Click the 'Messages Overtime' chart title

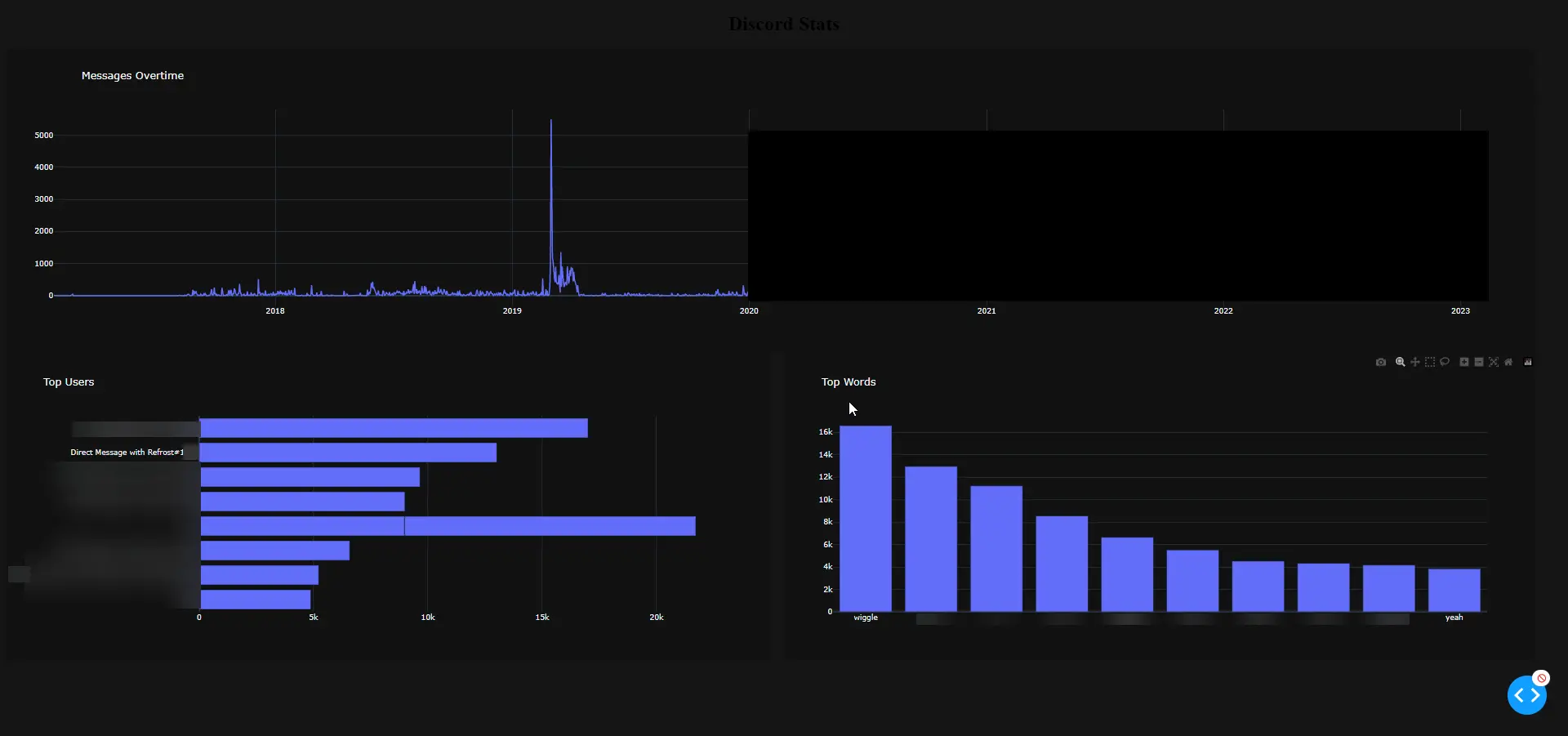(x=132, y=75)
